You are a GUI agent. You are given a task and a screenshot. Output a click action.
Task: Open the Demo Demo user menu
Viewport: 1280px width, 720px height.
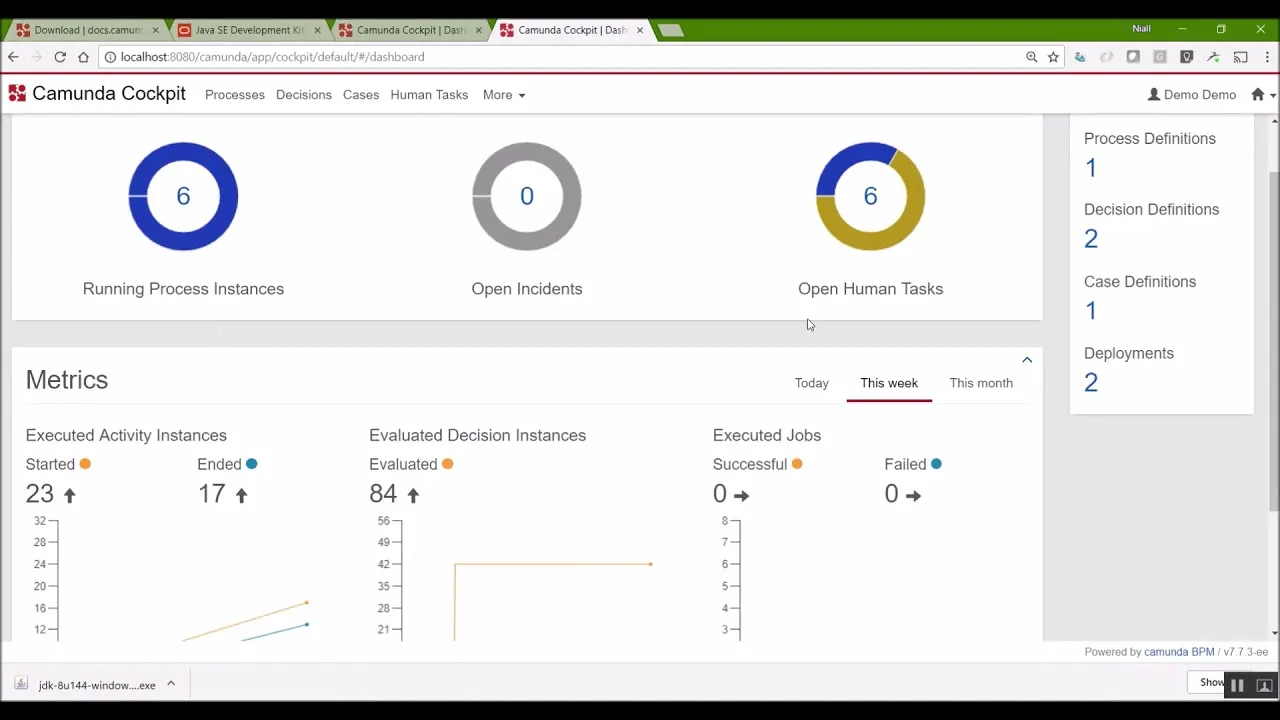pyautogui.click(x=1192, y=94)
